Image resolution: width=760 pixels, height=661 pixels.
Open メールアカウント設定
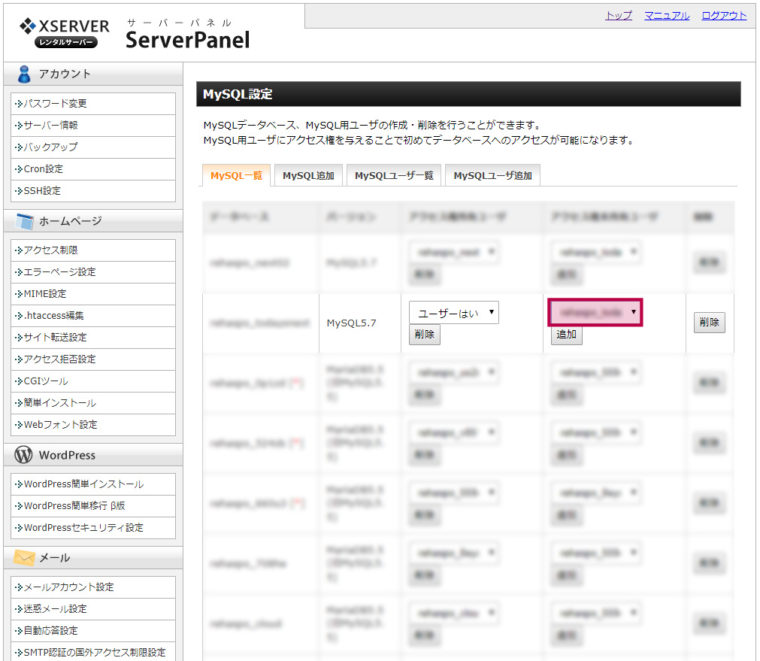(x=93, y=587)
